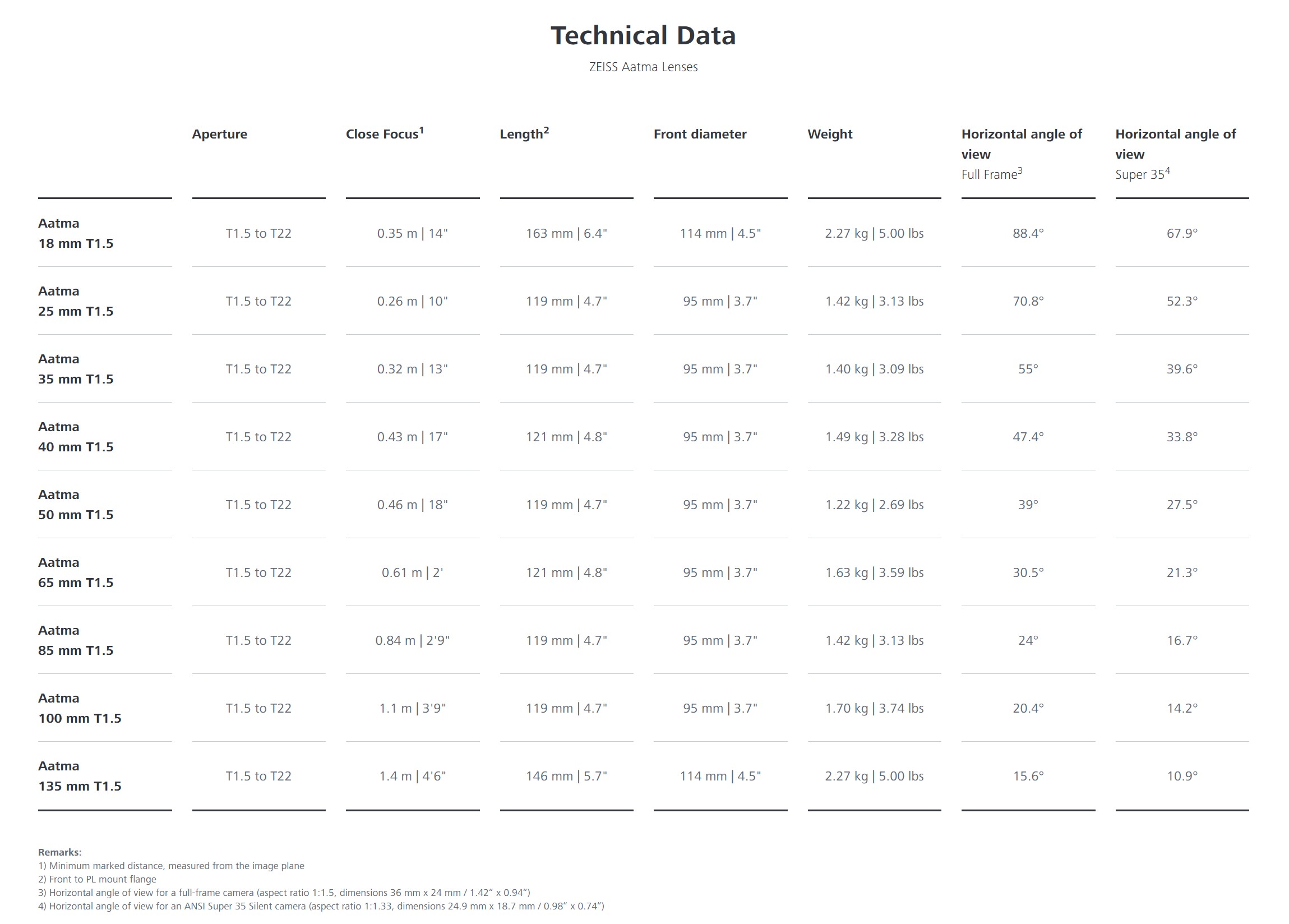This screenshot has width=1289, height=924.
Task: Click the 88.4° full frame angle cell
Action: coord(1028,234)
